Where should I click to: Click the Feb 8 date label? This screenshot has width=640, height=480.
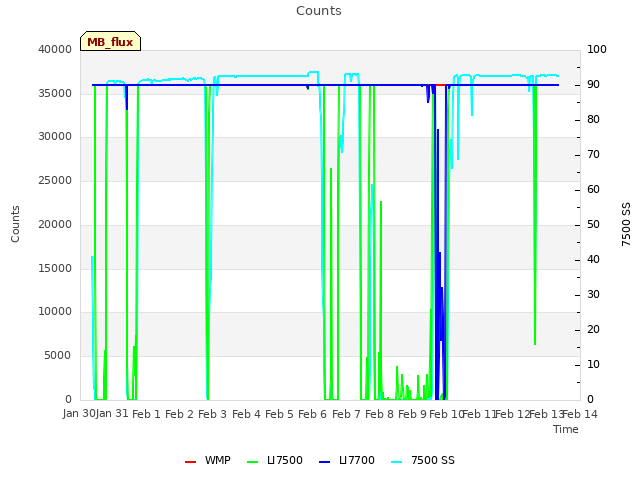379,414
